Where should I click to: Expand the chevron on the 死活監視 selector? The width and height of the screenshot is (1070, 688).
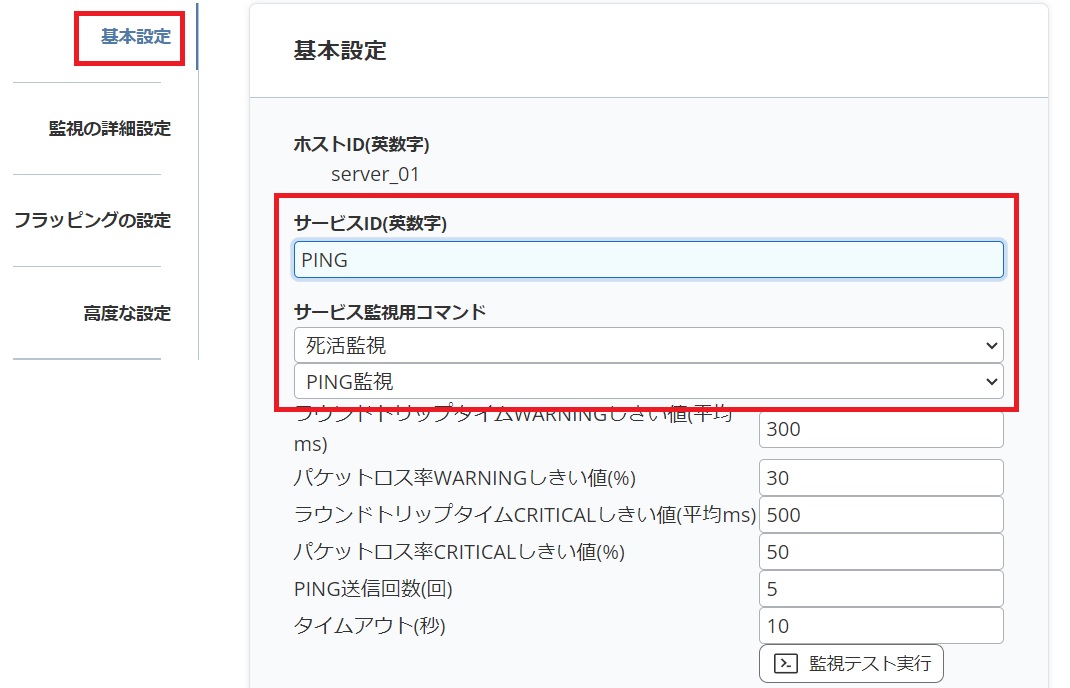tap(991, 344)
